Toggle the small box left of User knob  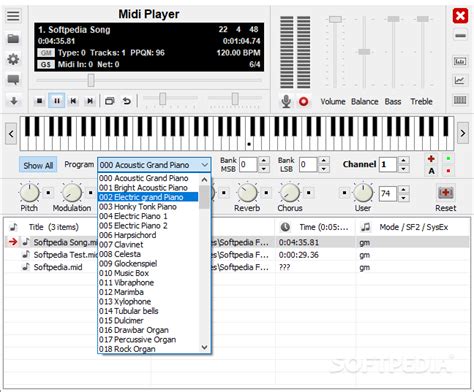point(344,193)
